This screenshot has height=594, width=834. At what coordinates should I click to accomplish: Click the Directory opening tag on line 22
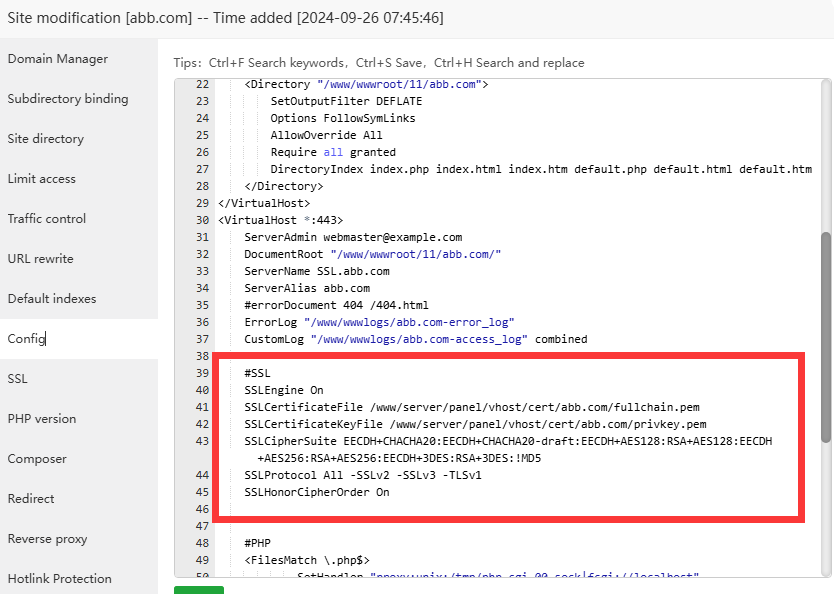(366, 84)
